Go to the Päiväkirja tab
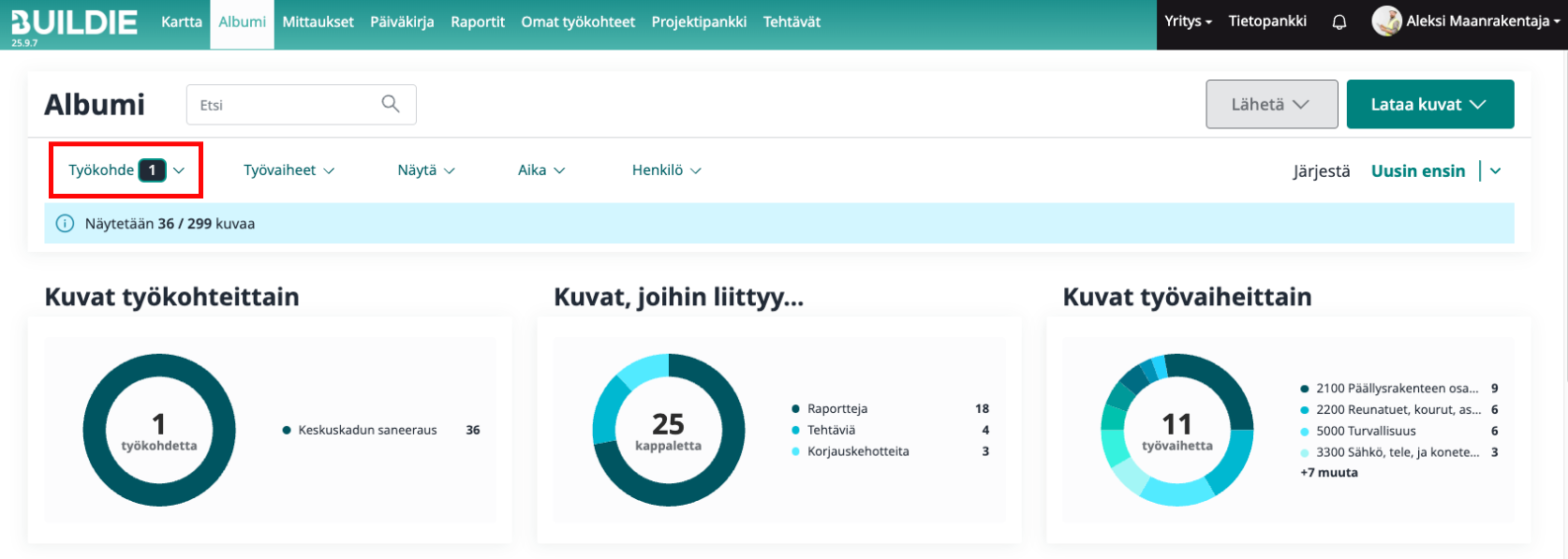1568x559 pixels. [x=402, y=22]
